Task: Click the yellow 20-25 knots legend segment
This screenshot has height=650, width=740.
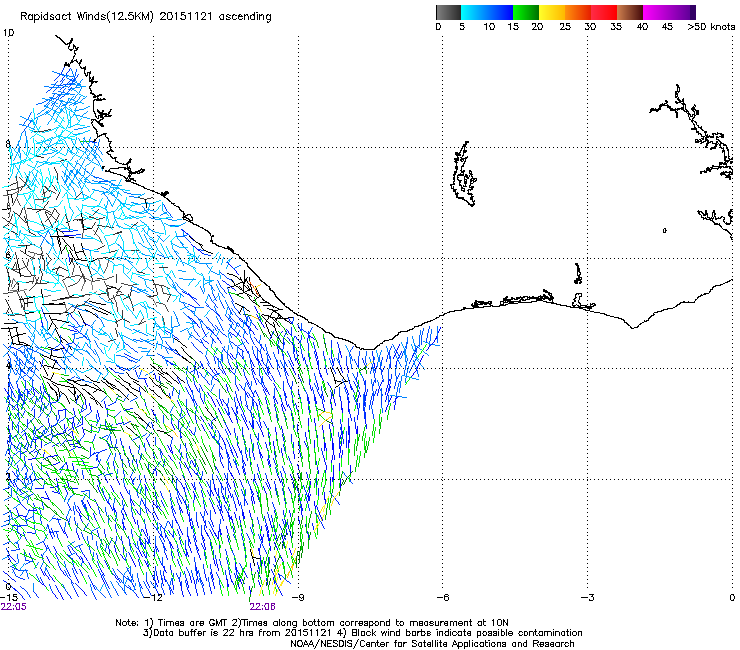Action: tap(552, 12)
